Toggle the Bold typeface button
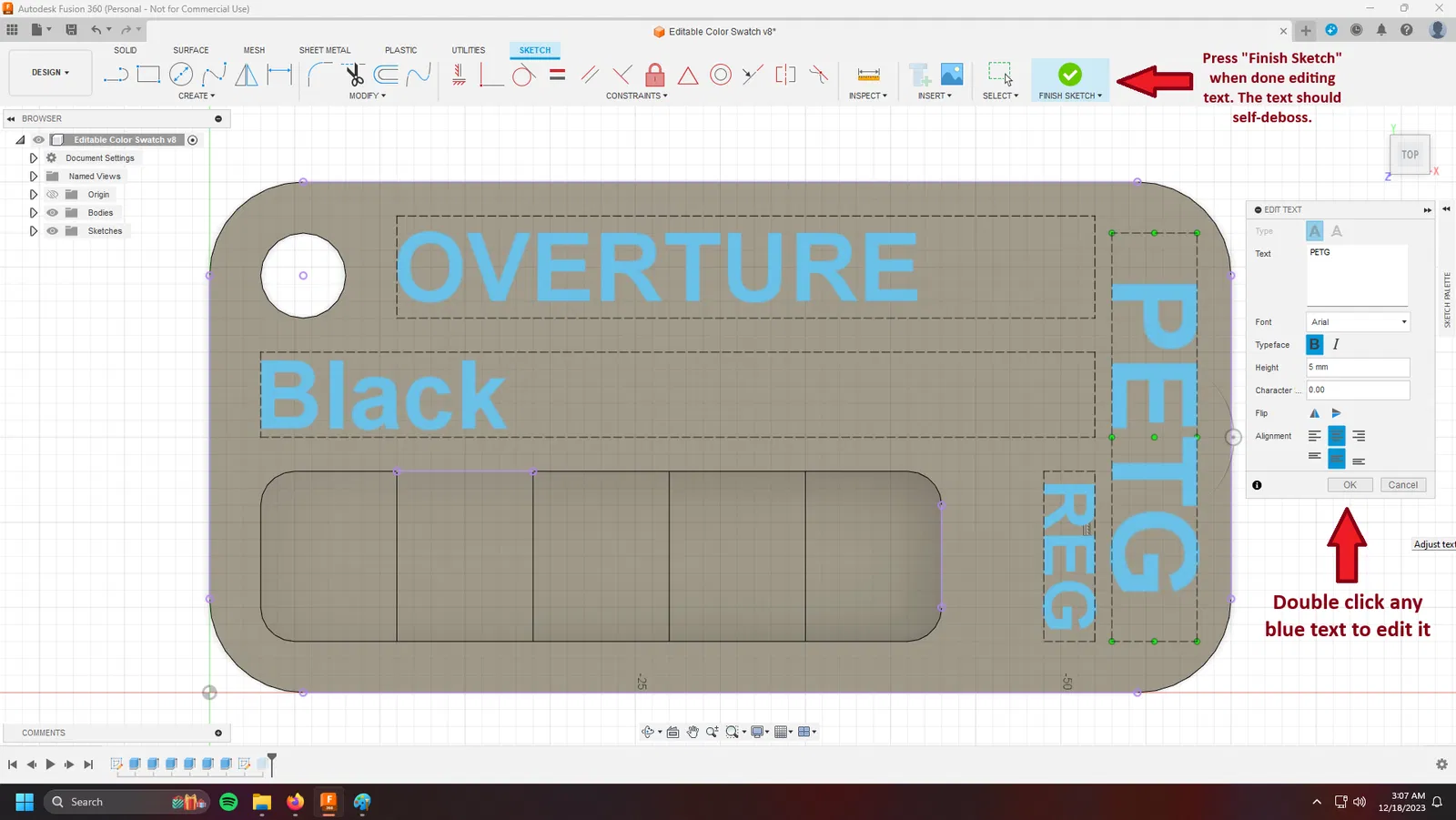The image size is (1456, 820). point(1314,344)
